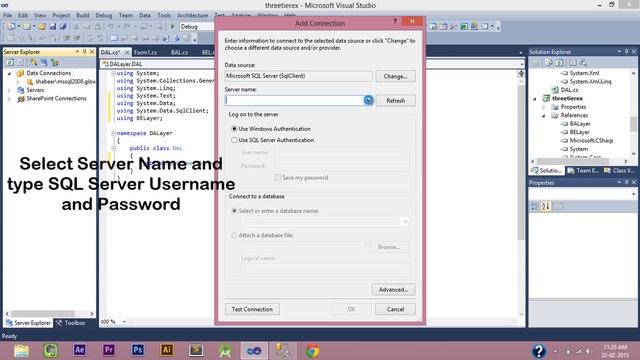Expand the Servers node in Server Explorer
Screen dimensions: 640x360
(9, 90)
